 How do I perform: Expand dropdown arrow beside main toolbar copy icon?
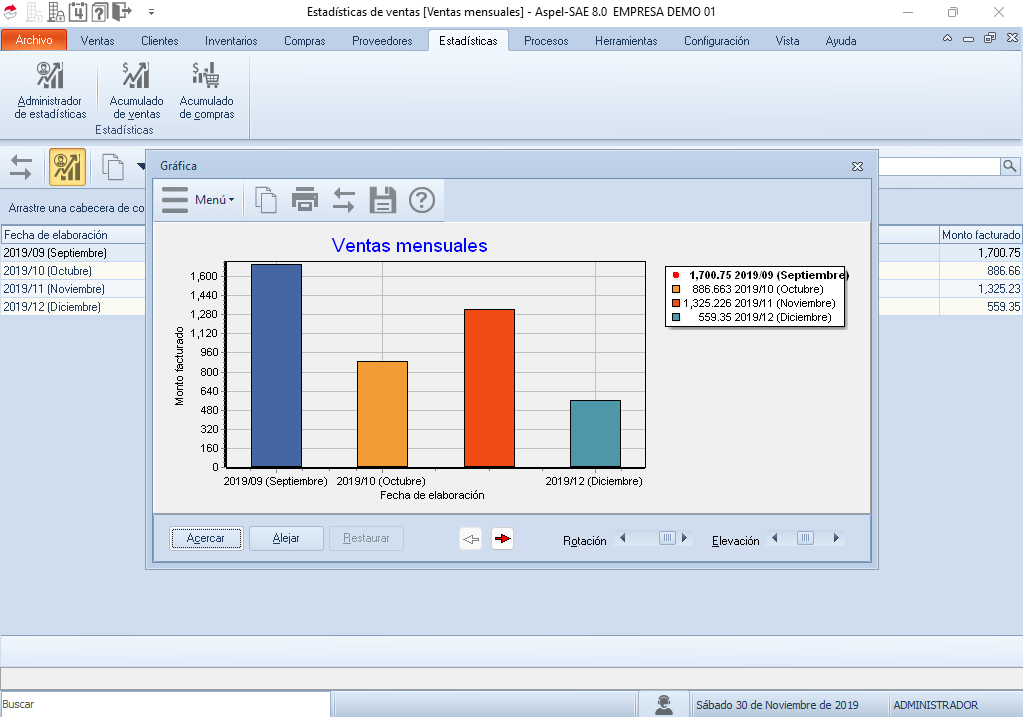(140, 167)
